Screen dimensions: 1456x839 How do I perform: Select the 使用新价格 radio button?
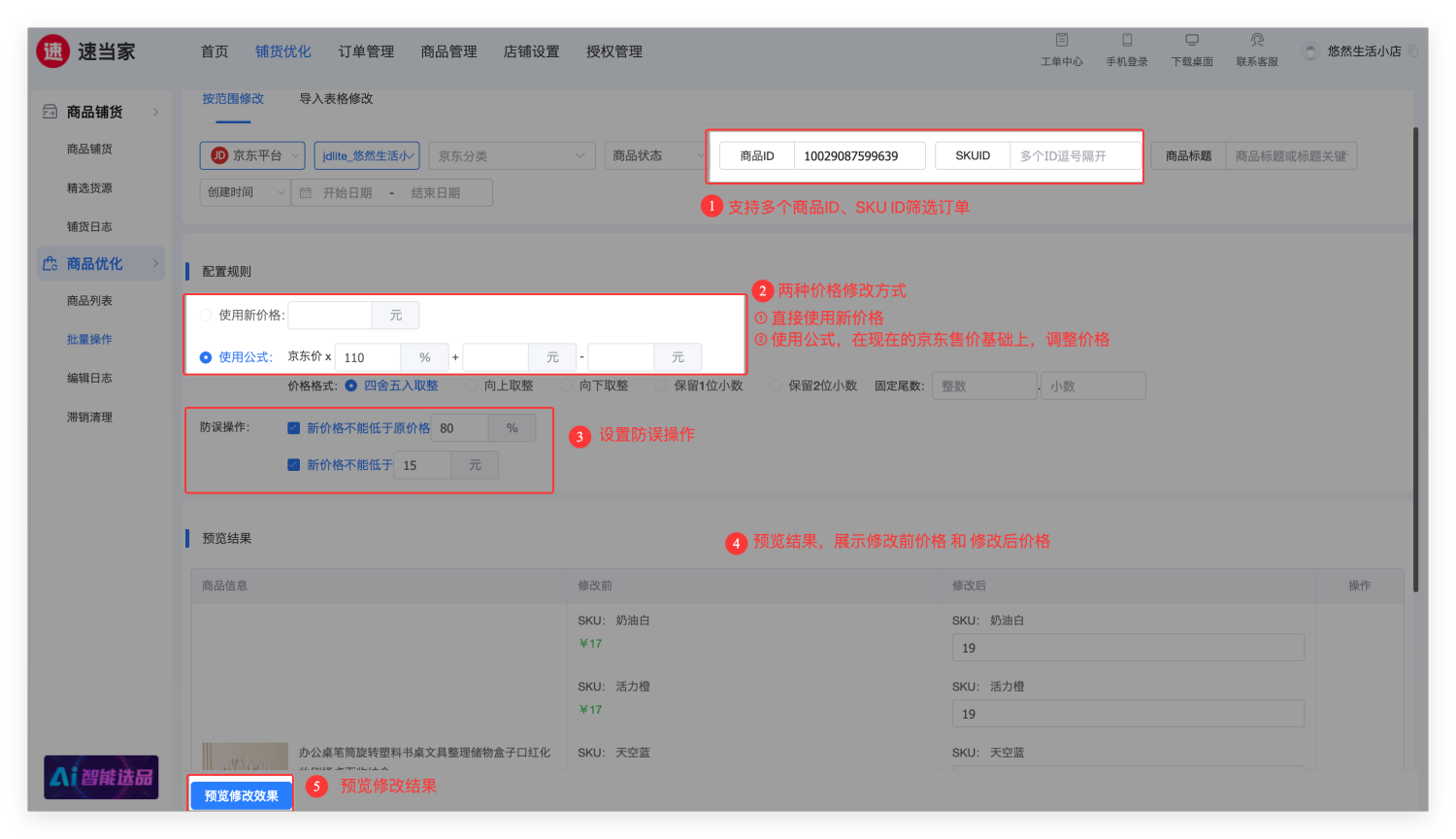coord(206,315)
